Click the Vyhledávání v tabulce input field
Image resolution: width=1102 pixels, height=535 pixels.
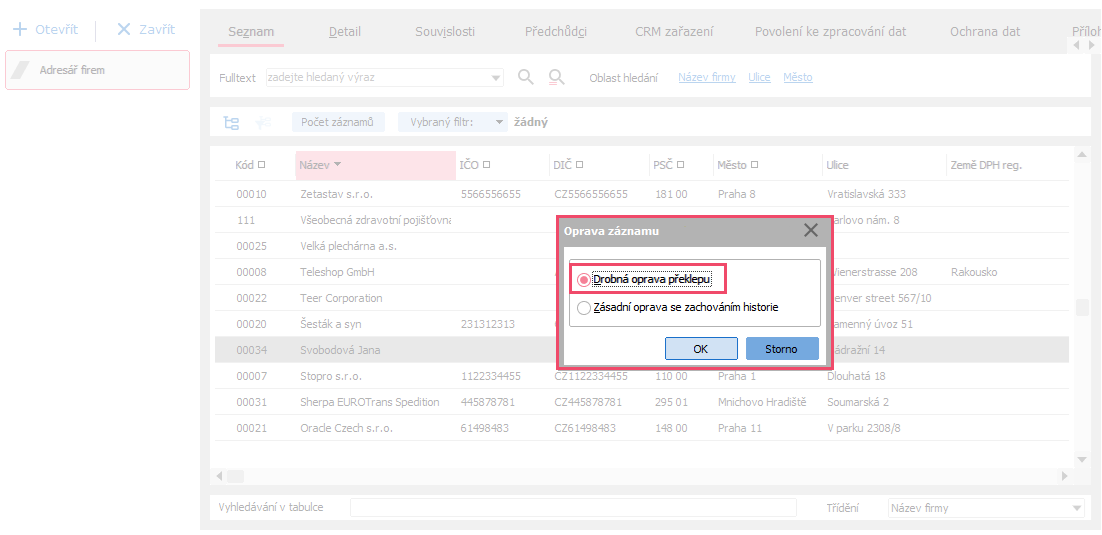click(572, 508)
